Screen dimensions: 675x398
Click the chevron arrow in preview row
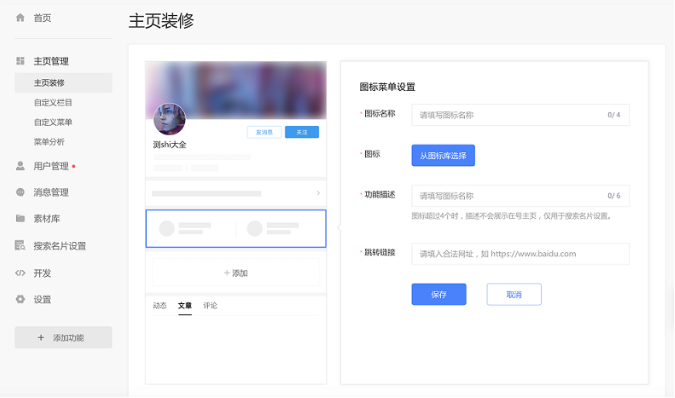318,193
